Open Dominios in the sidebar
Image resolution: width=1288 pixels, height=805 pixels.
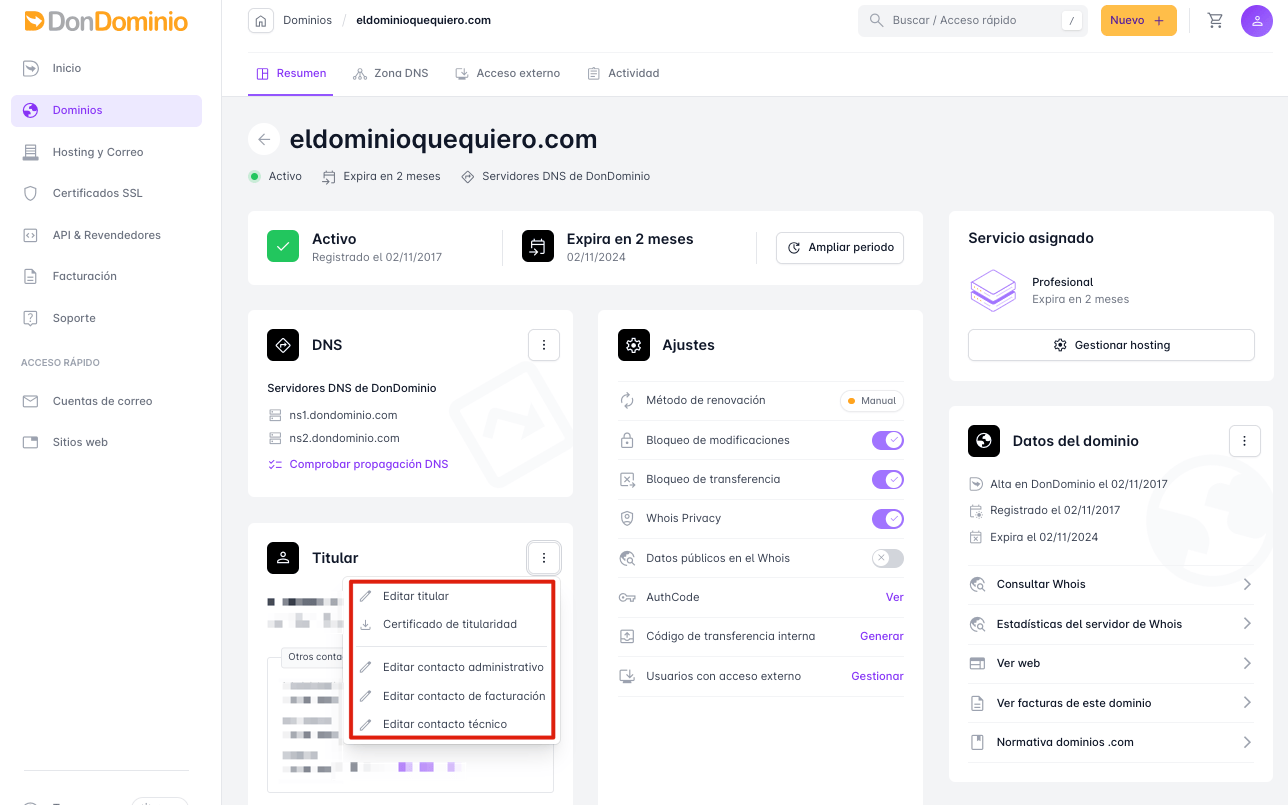tap(106, 110)
